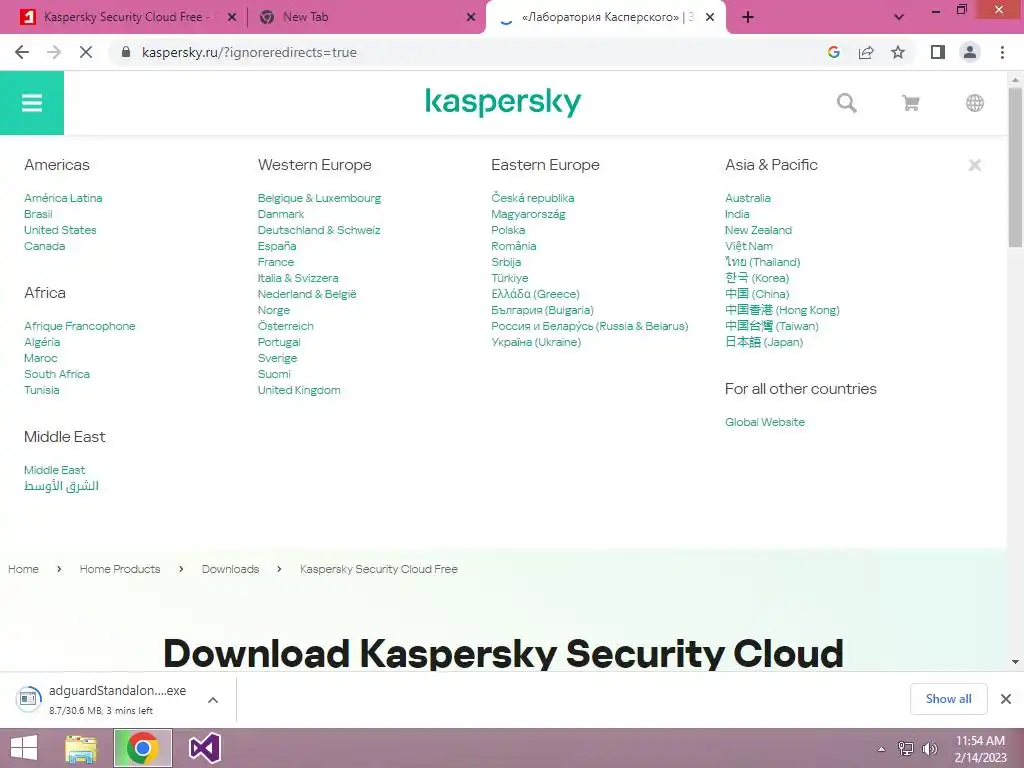The width and height of the screenshot is (1024, 768).
Task: Click Show all downloads button
Action: click(x=948, y=699)
